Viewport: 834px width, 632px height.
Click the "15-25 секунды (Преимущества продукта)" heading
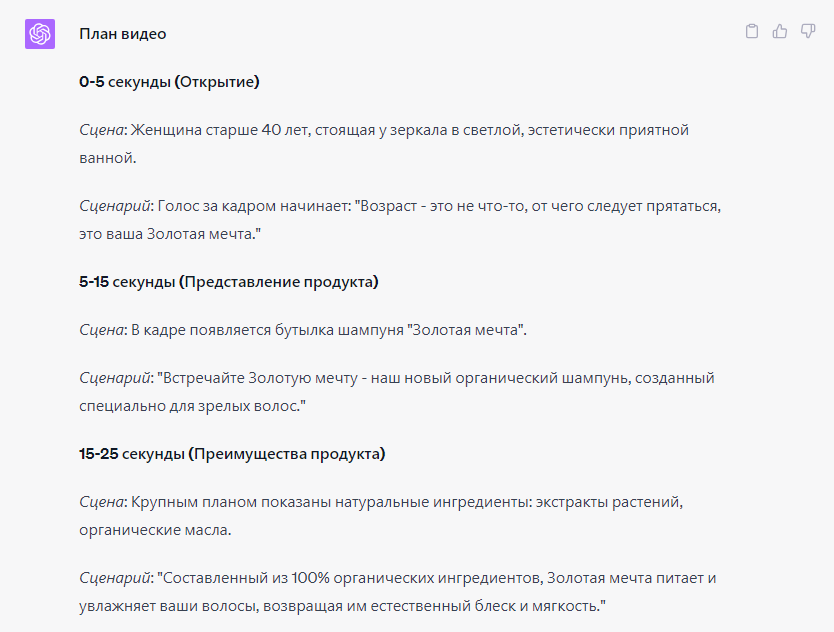pos(232,454)
